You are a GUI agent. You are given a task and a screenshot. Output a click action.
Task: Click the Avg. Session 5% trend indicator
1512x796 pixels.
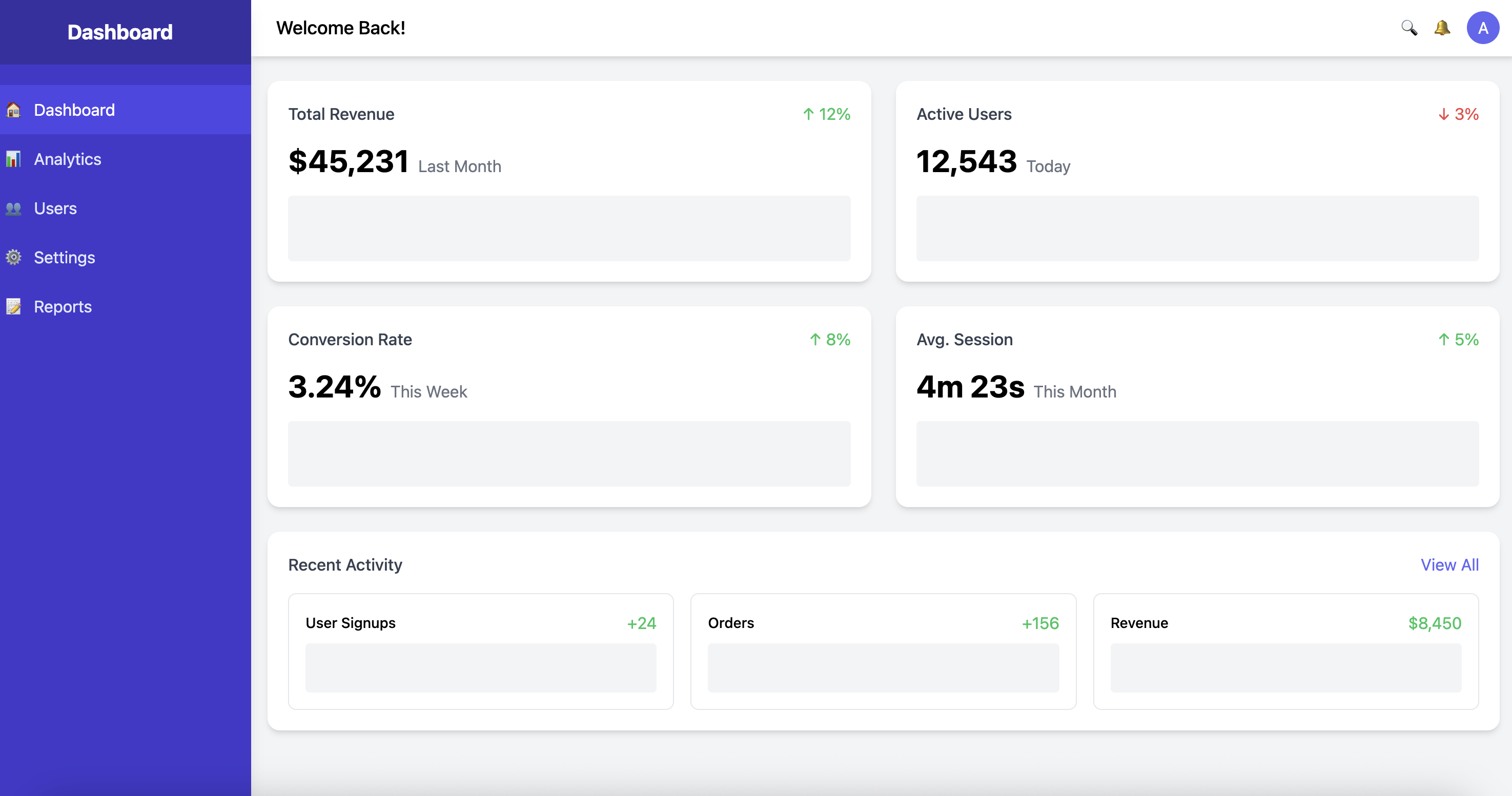point(1459,340)
